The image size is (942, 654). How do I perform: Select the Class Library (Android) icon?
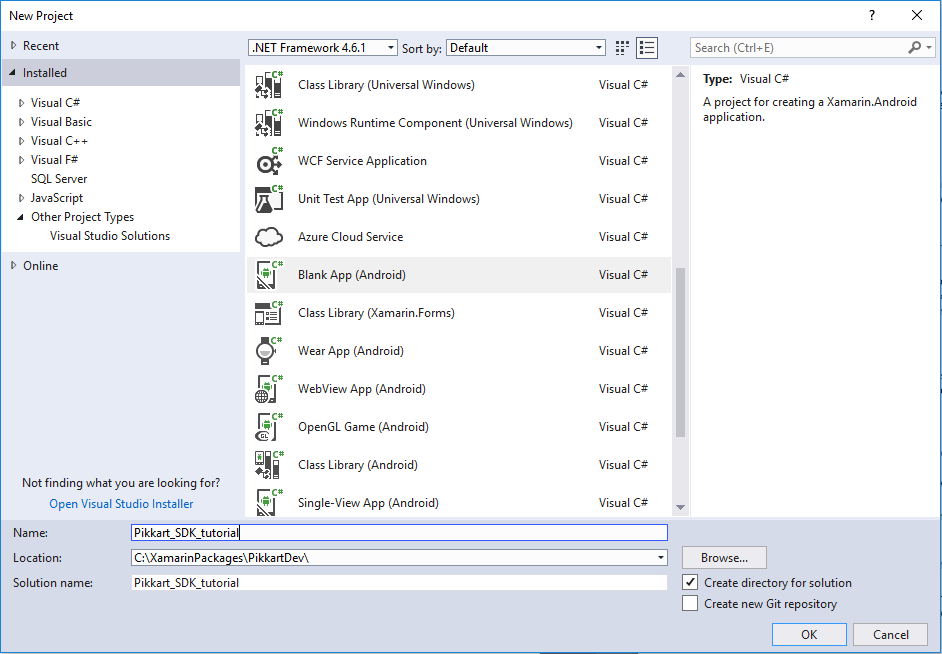[x=269, y=465]
